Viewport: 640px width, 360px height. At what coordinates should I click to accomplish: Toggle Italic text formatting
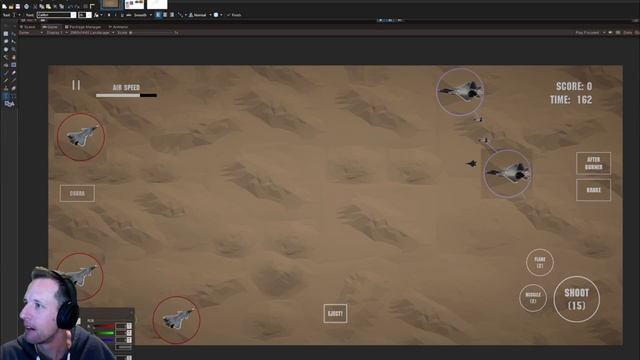coord(116,15)
